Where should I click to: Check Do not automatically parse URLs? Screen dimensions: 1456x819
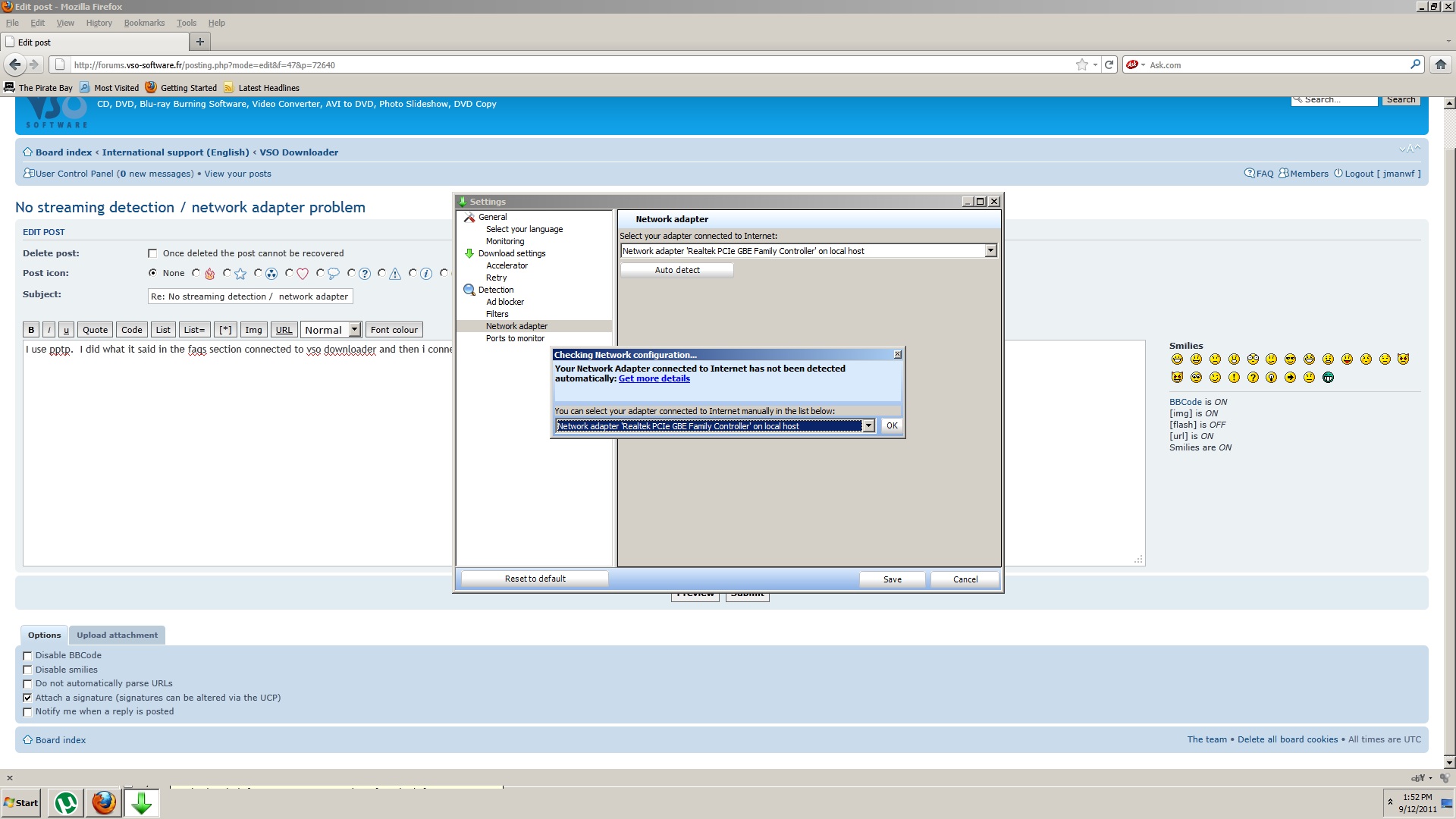pos(27,684)
